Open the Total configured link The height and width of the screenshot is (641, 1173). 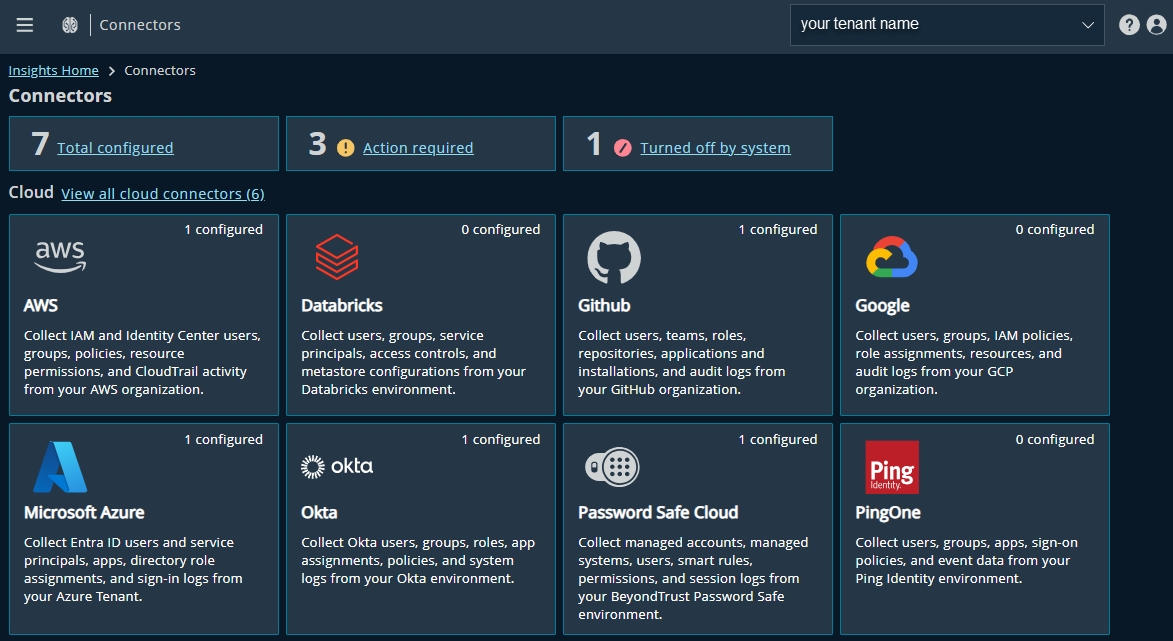click(115, 148)
